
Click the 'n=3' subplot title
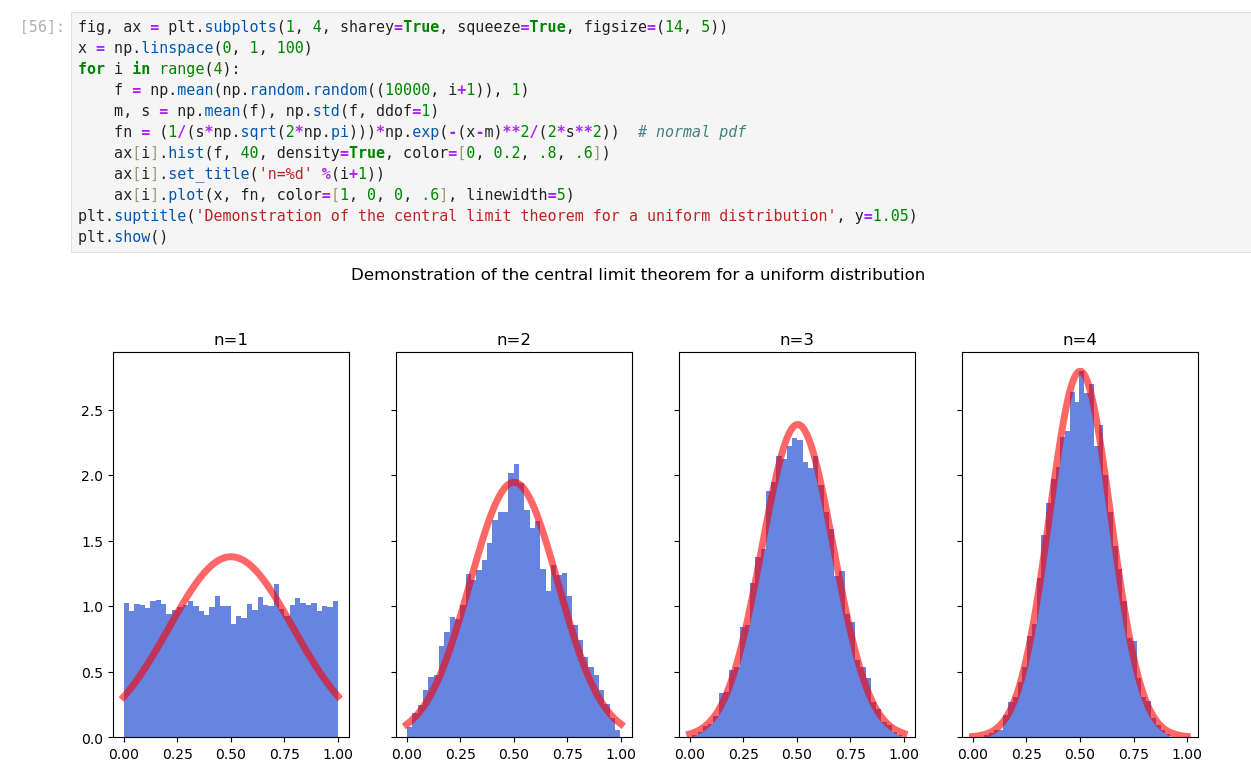click(797, 340)
